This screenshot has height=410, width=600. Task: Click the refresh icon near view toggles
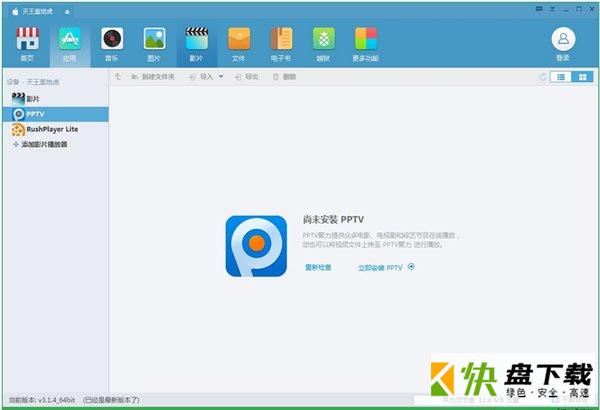[x=543, y=77]
